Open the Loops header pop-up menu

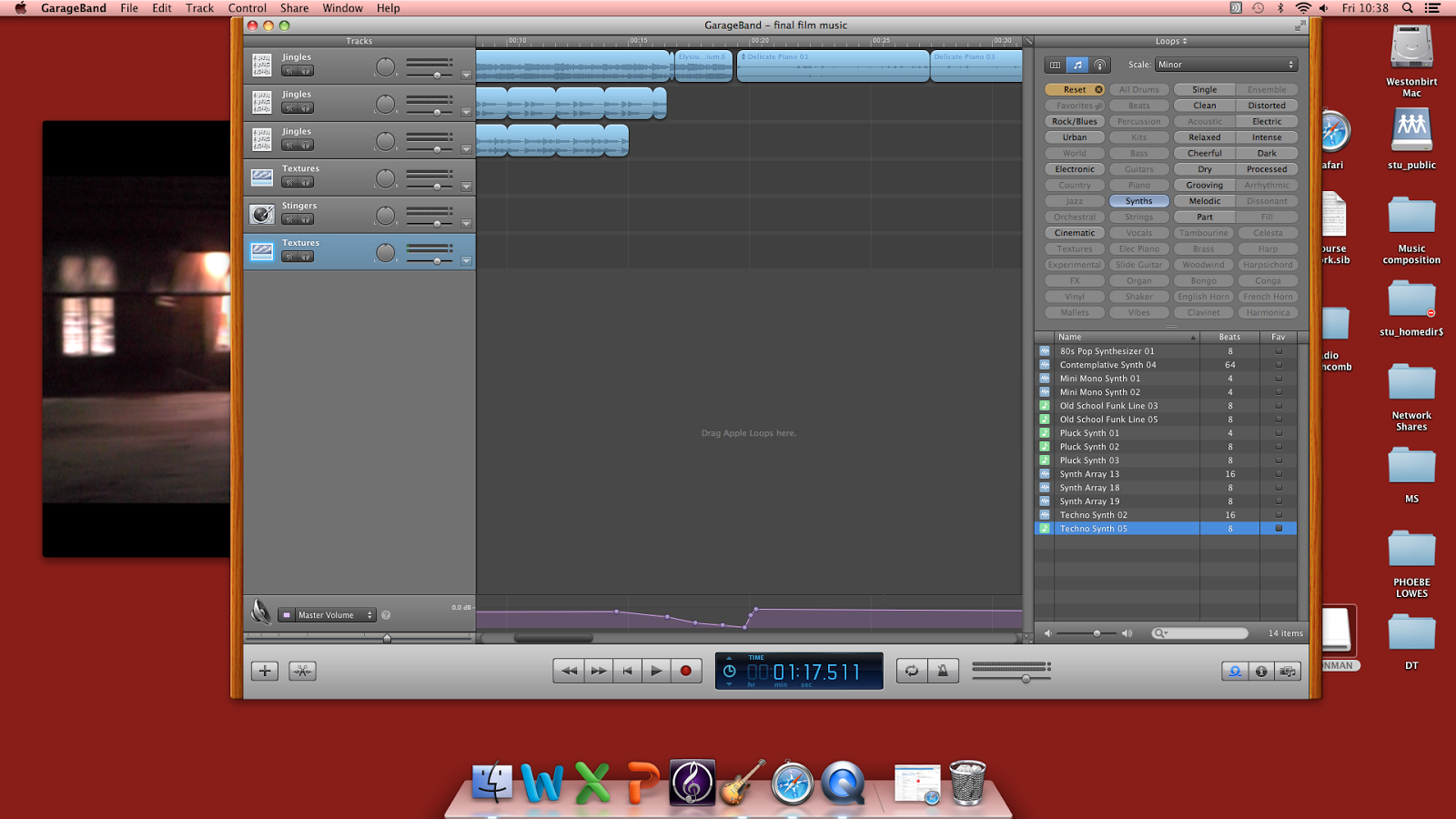pyautogui.click(x=1171, y=41)
